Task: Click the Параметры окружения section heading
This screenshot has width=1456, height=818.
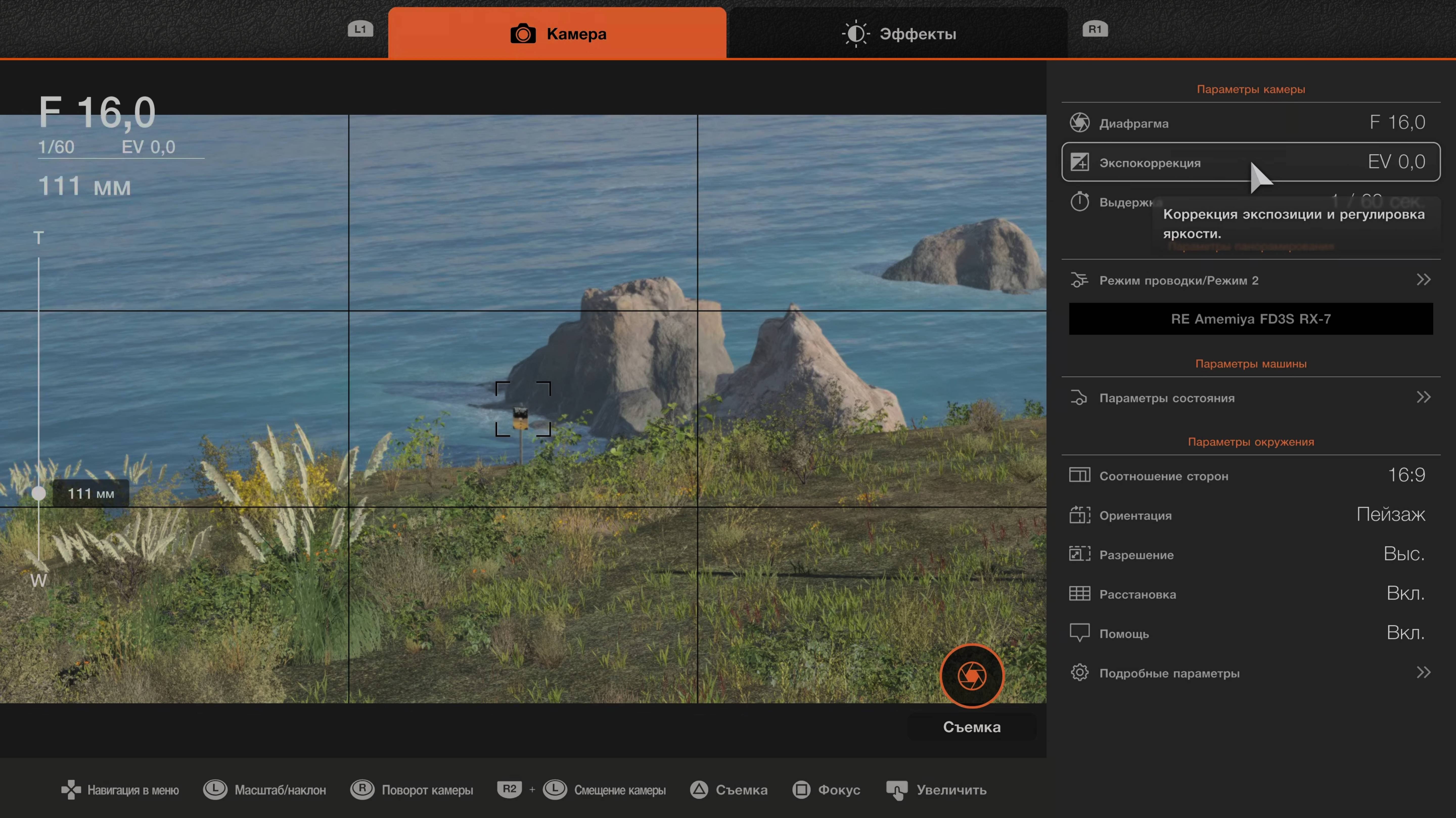Action: click(1251, 442)
